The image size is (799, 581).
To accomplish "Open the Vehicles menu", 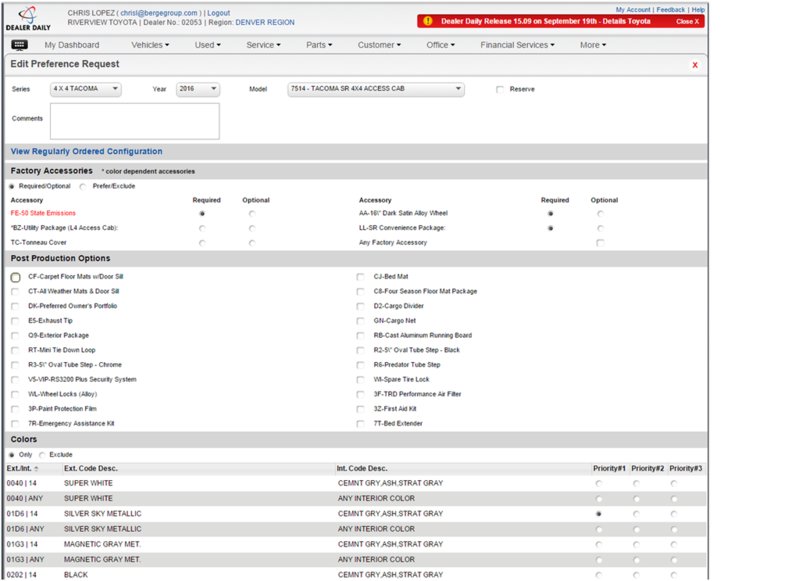I will pyautogui.click(x=150, y=45).
